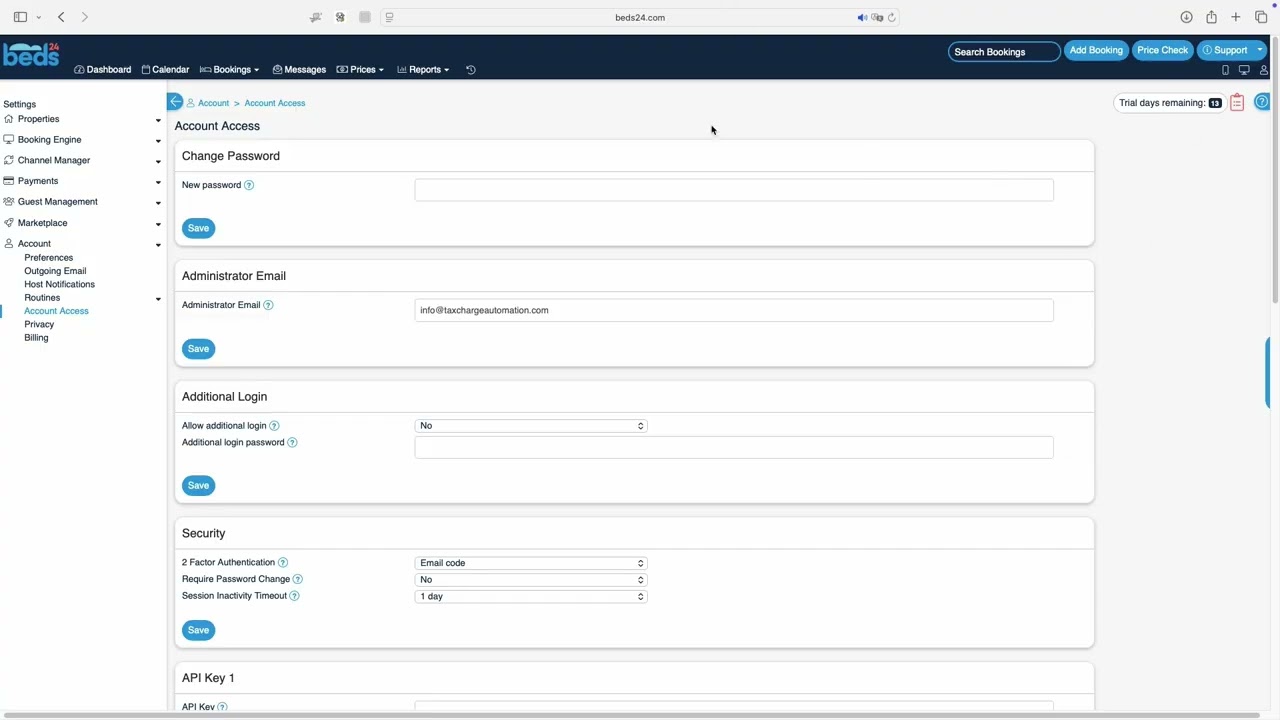Open 2 Factor Authentication dropdown
This screenshot has height=720, width=1280.
[x=531, y=563]
